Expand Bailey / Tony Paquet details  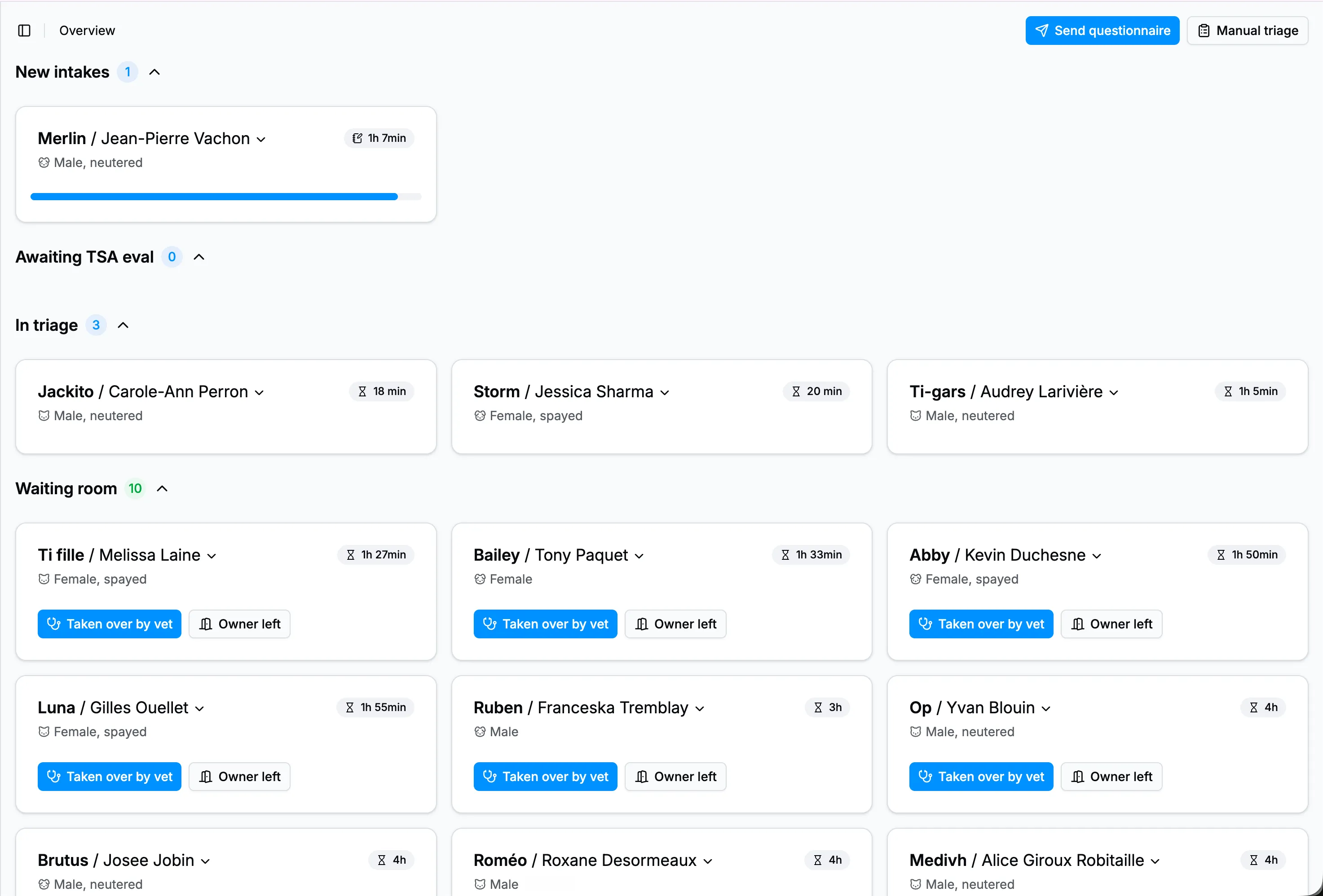pyautogui.click(x=639, y=556)
